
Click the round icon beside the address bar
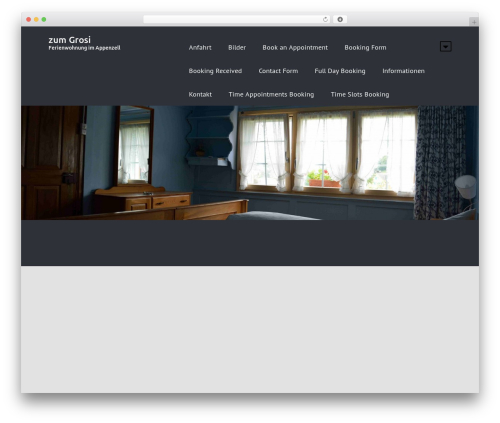click(340, 19)
